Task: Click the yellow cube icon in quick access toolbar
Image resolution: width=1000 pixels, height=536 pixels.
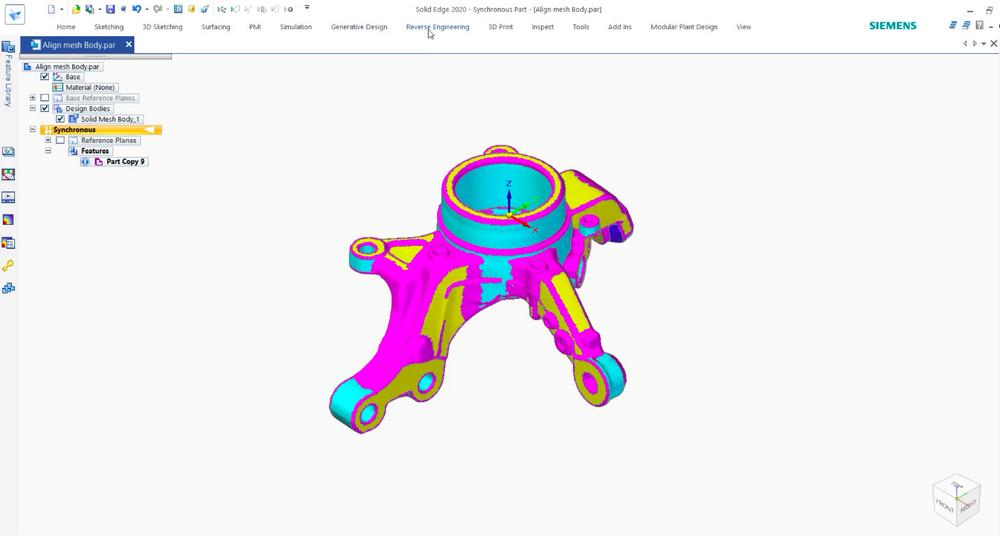Action: point(191,9)
